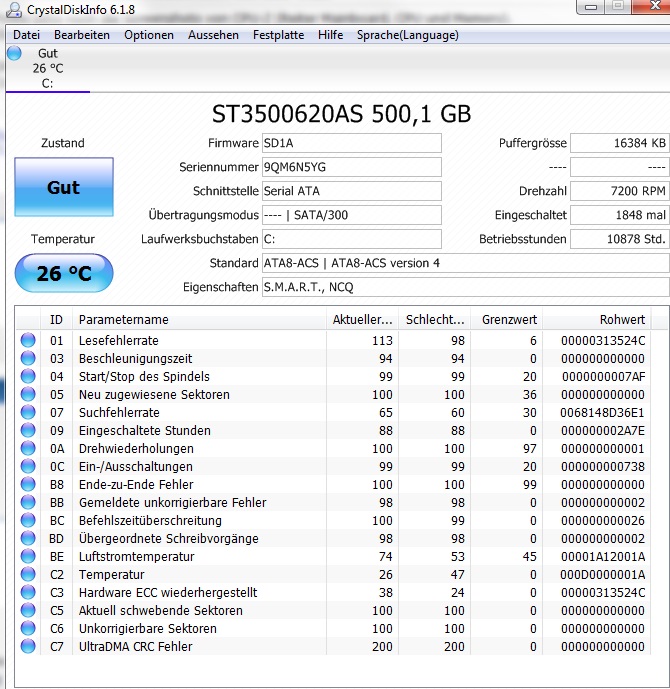
Task: Open the Datei menu
Action: (x=26, y=35)
